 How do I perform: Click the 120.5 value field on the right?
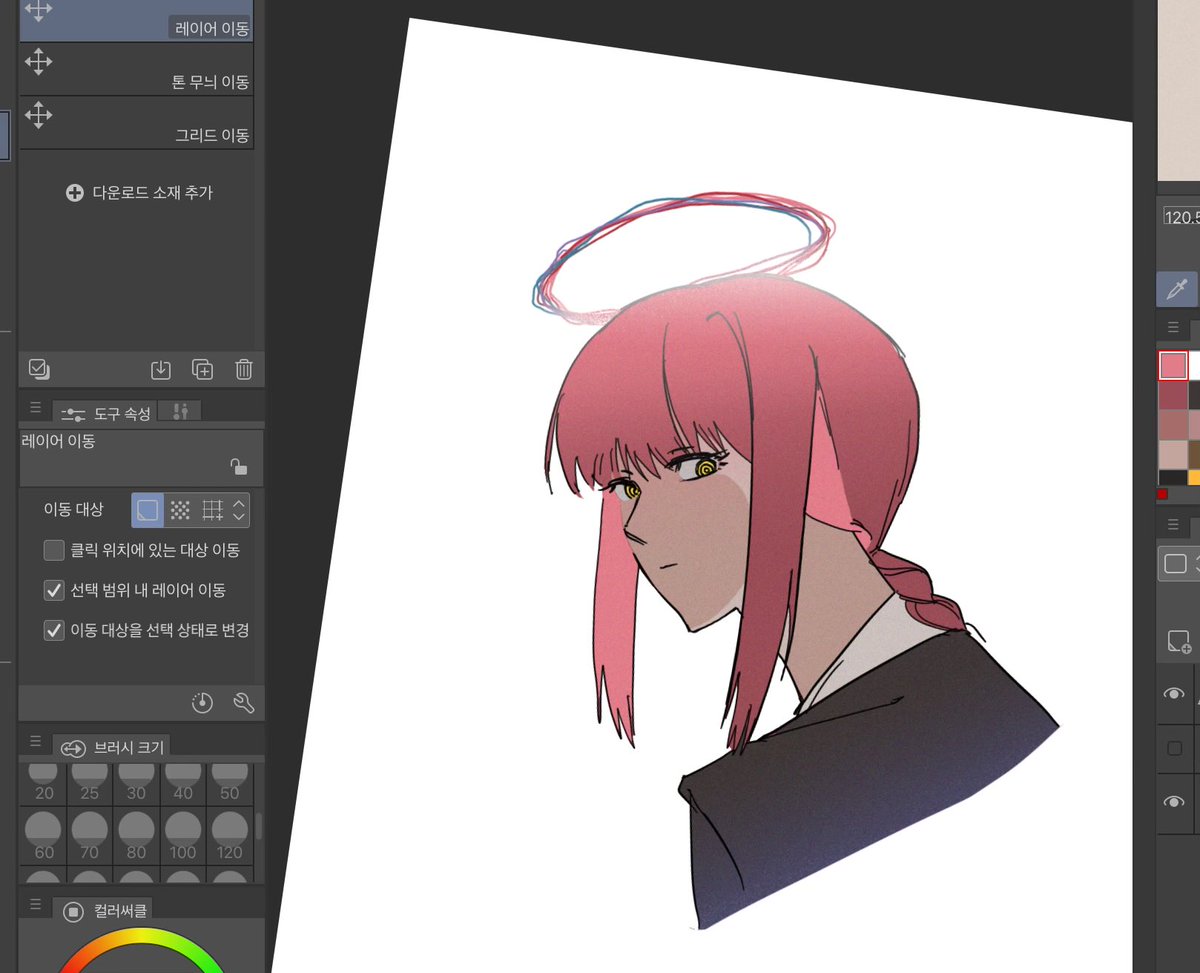click(x=1181, y=217)
